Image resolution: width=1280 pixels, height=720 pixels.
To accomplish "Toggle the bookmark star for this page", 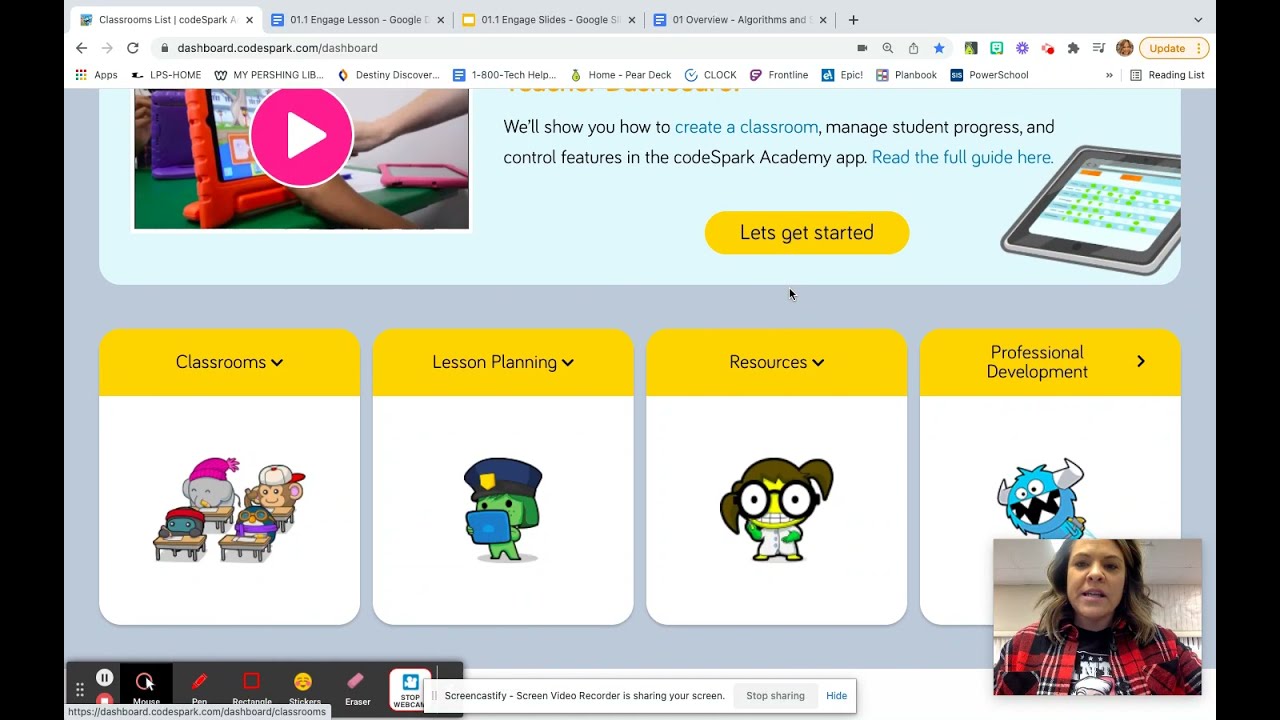I will (x=939, y=48).
